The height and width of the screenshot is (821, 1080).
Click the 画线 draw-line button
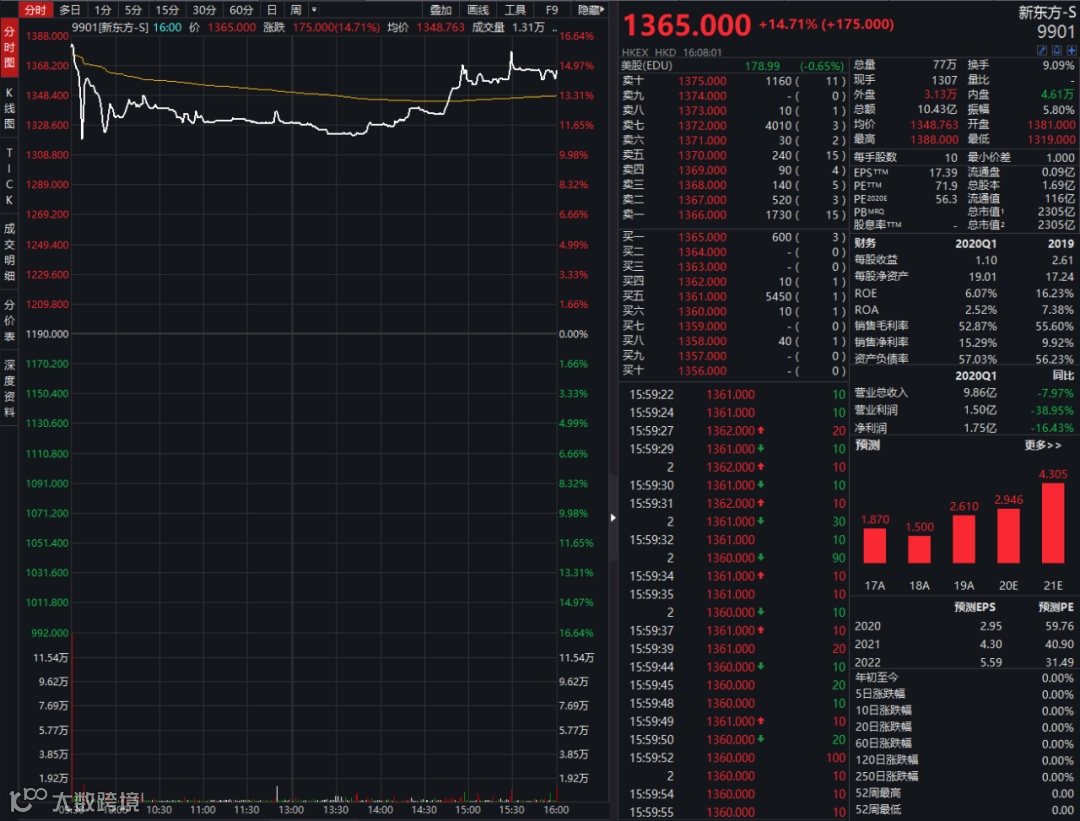click(x=478, y=10)
